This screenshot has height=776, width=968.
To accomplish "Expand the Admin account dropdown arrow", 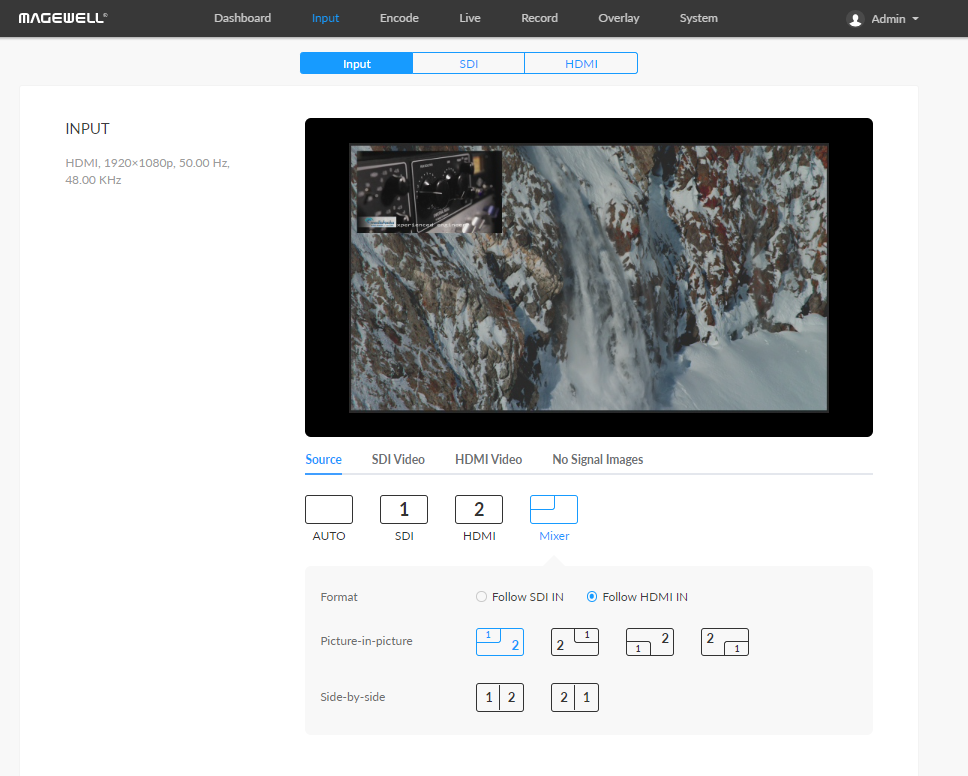I will pyautogui.click(x=916, y=19).
